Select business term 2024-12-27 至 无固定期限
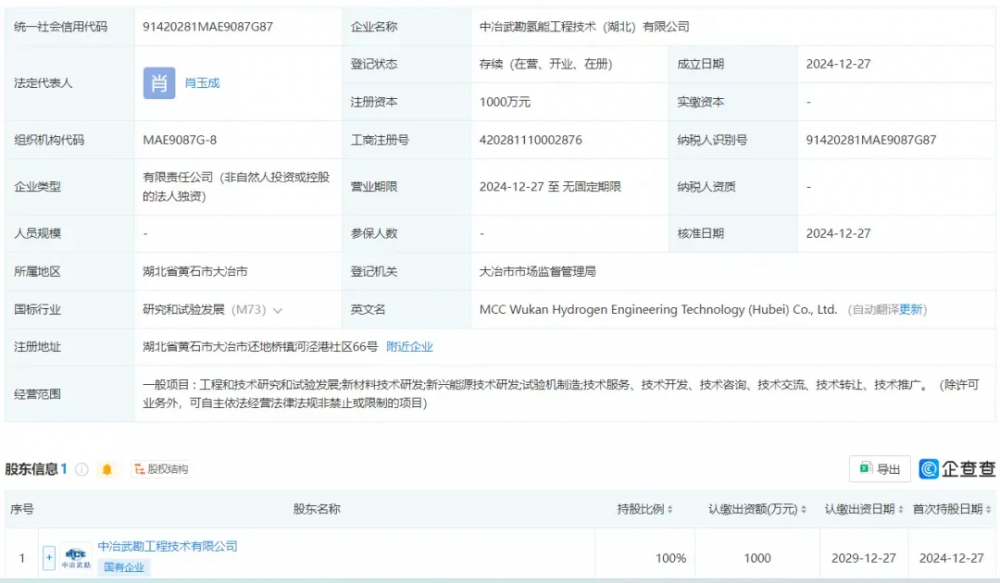Screen dimensions: 1000x583 [550, 187]
